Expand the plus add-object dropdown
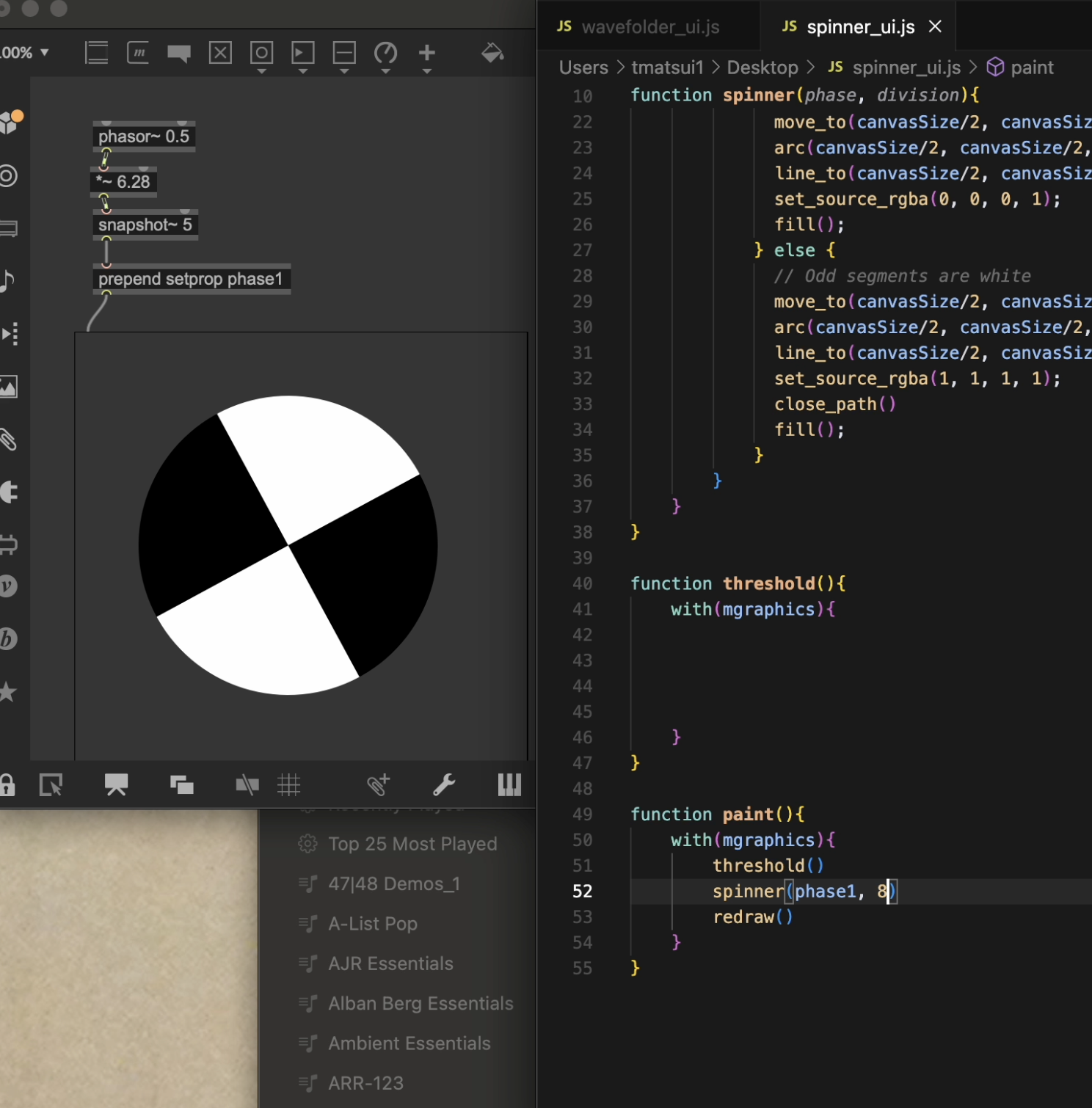The image size is (1092, 1108). coord(426,56)
